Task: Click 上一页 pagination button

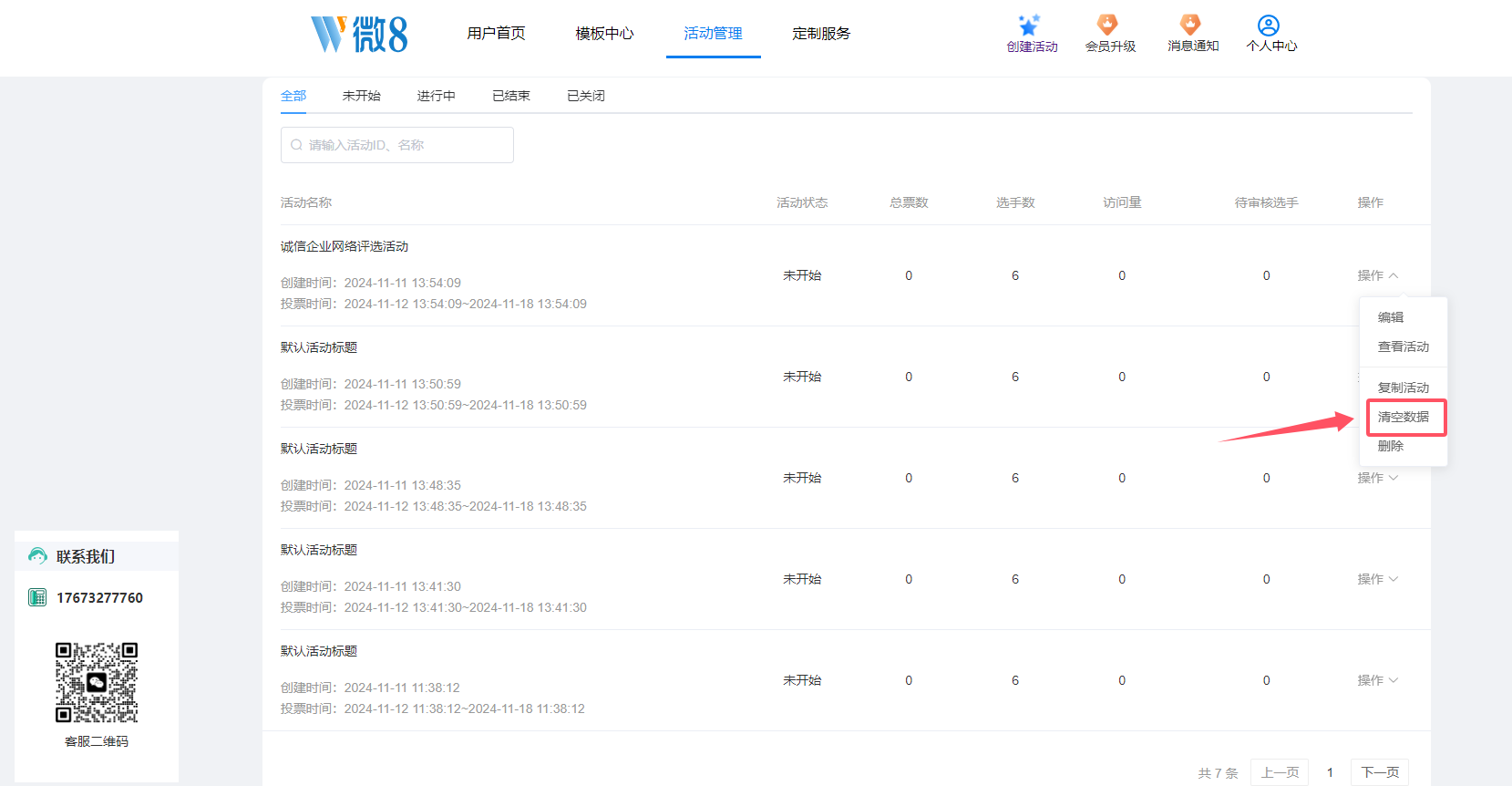Action: tap(1280, 772)
